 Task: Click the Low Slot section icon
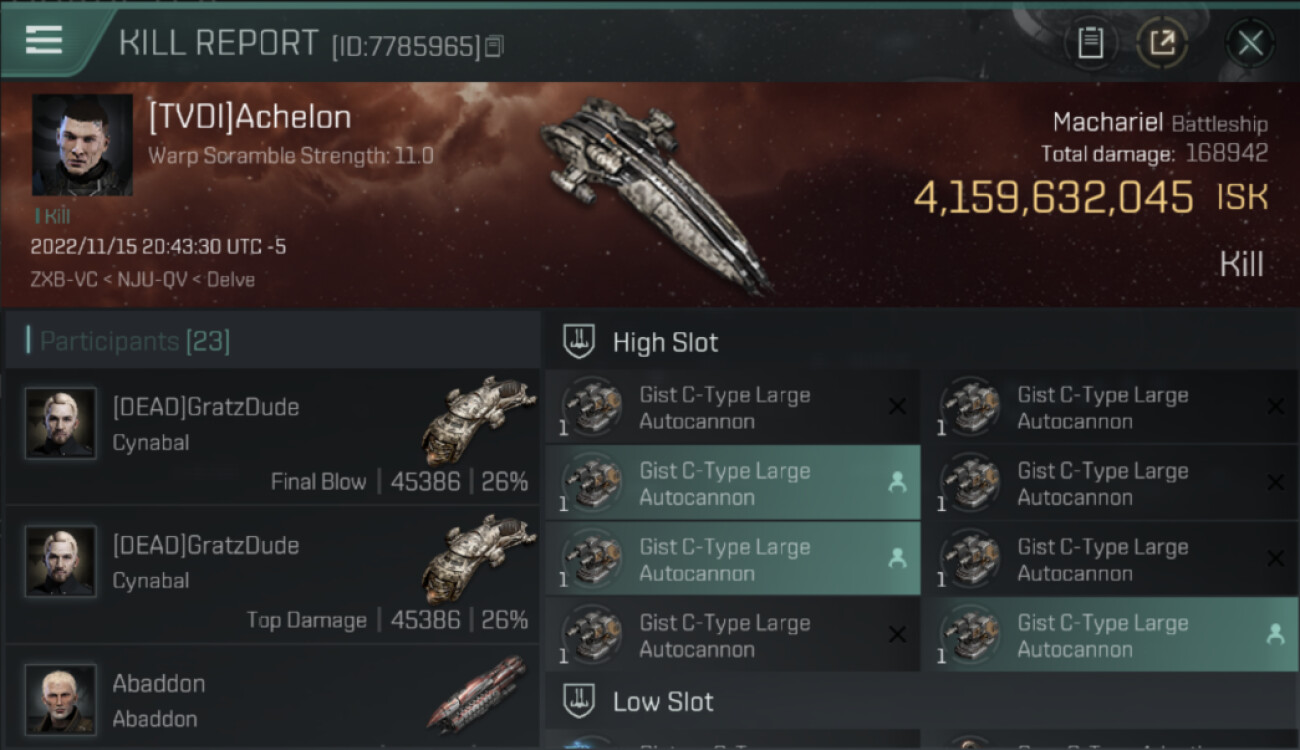580,701
